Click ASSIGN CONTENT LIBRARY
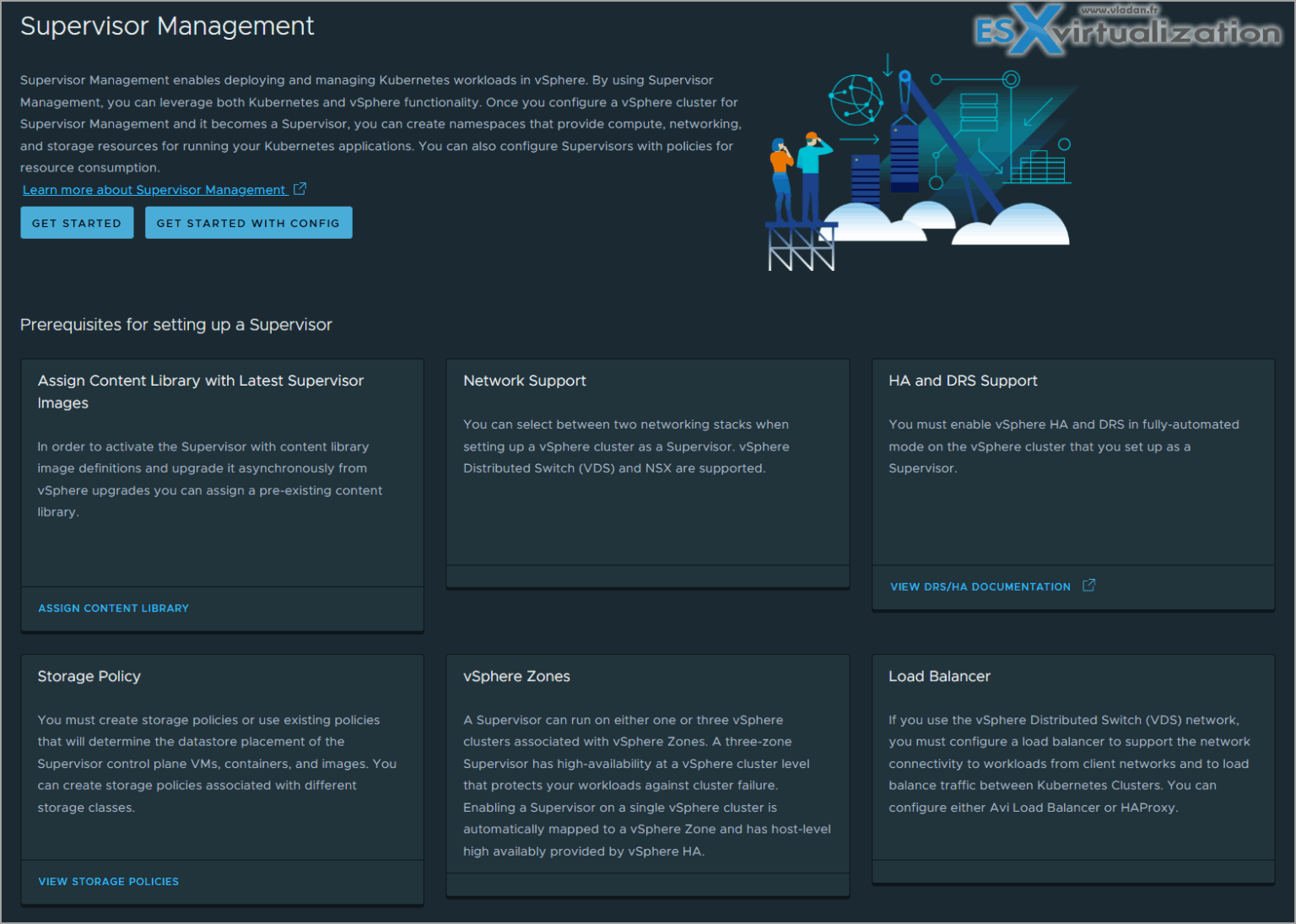Screen dimensions: 1296x924 click(x=113, y=608)
